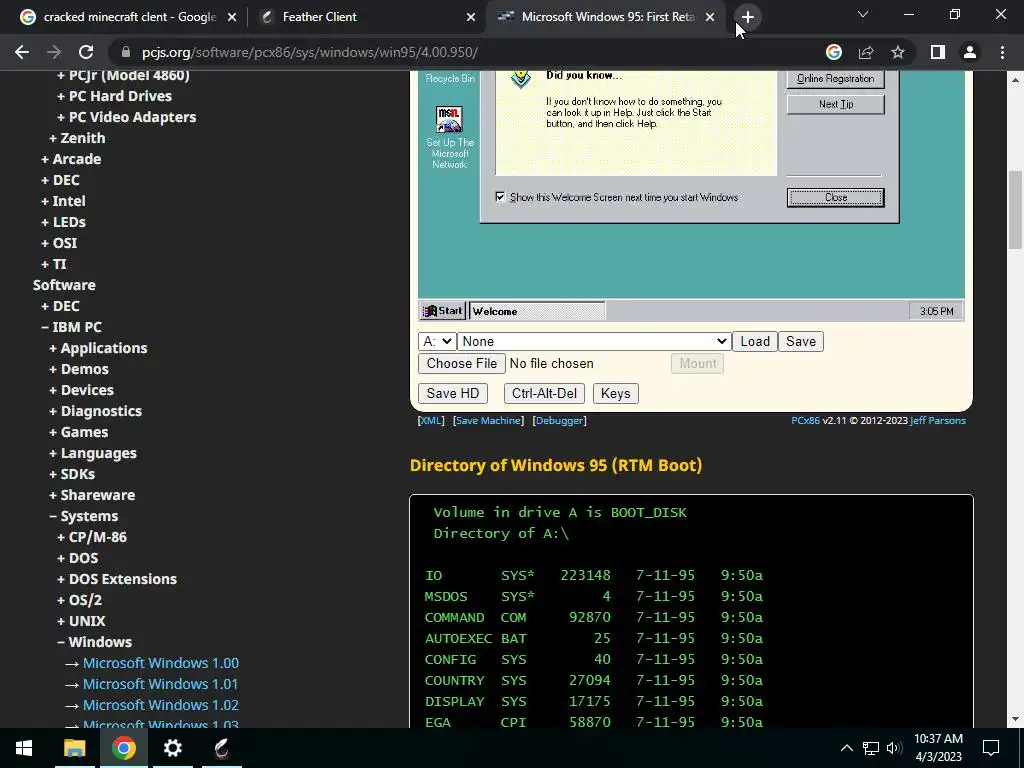1024x768 pixels.
Task: Expand the Zenith sidebar entry
Action: point(77,138)
